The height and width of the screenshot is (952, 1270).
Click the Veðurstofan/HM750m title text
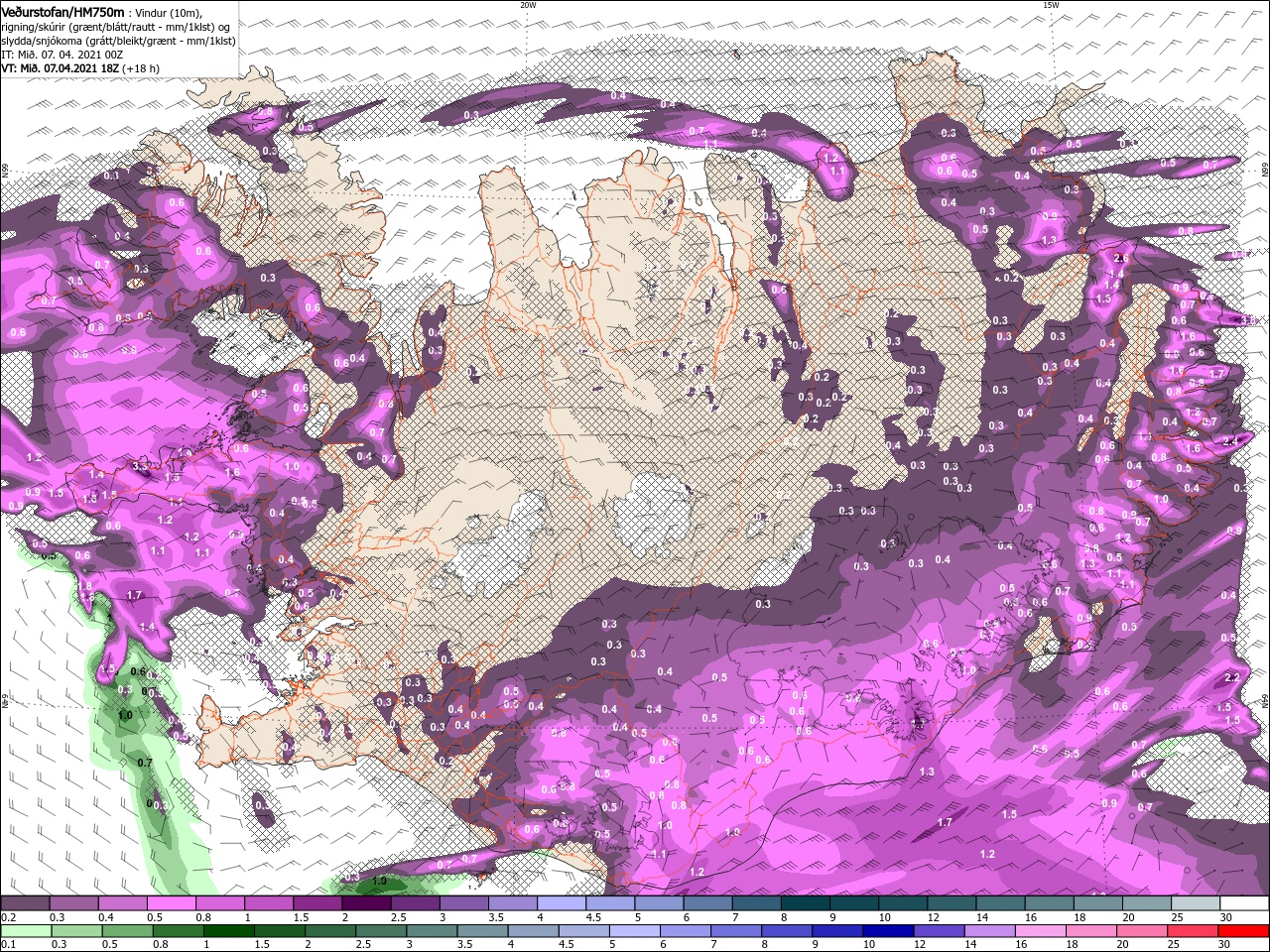(x=63, y=11)
